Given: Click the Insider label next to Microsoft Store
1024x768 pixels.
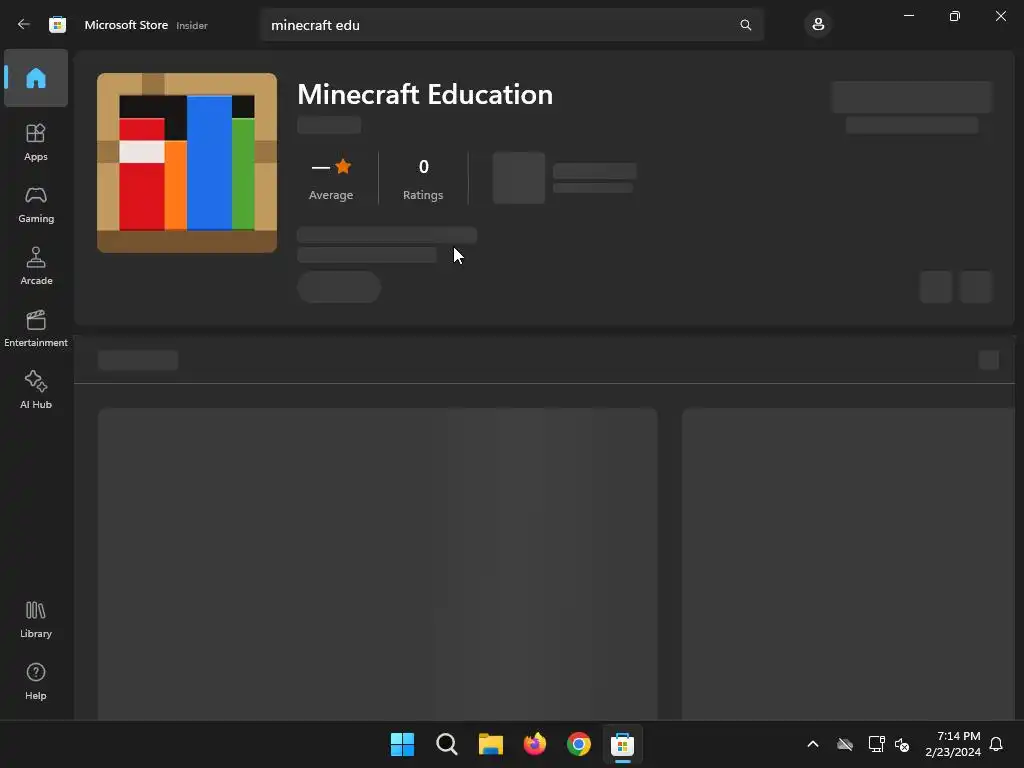Looking at the screenshot, I should click(x=192, y=25).
